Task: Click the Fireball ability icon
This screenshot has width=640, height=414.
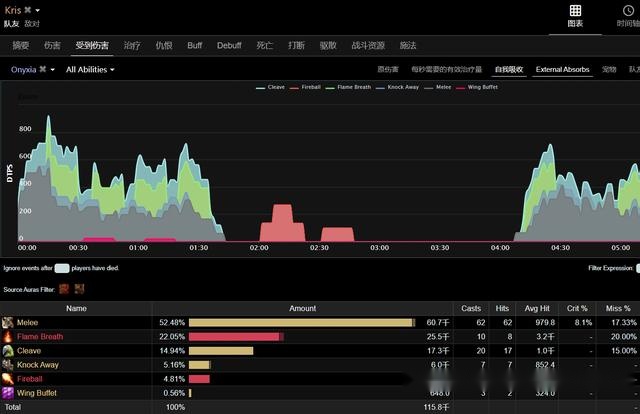Action: [8, 379]
